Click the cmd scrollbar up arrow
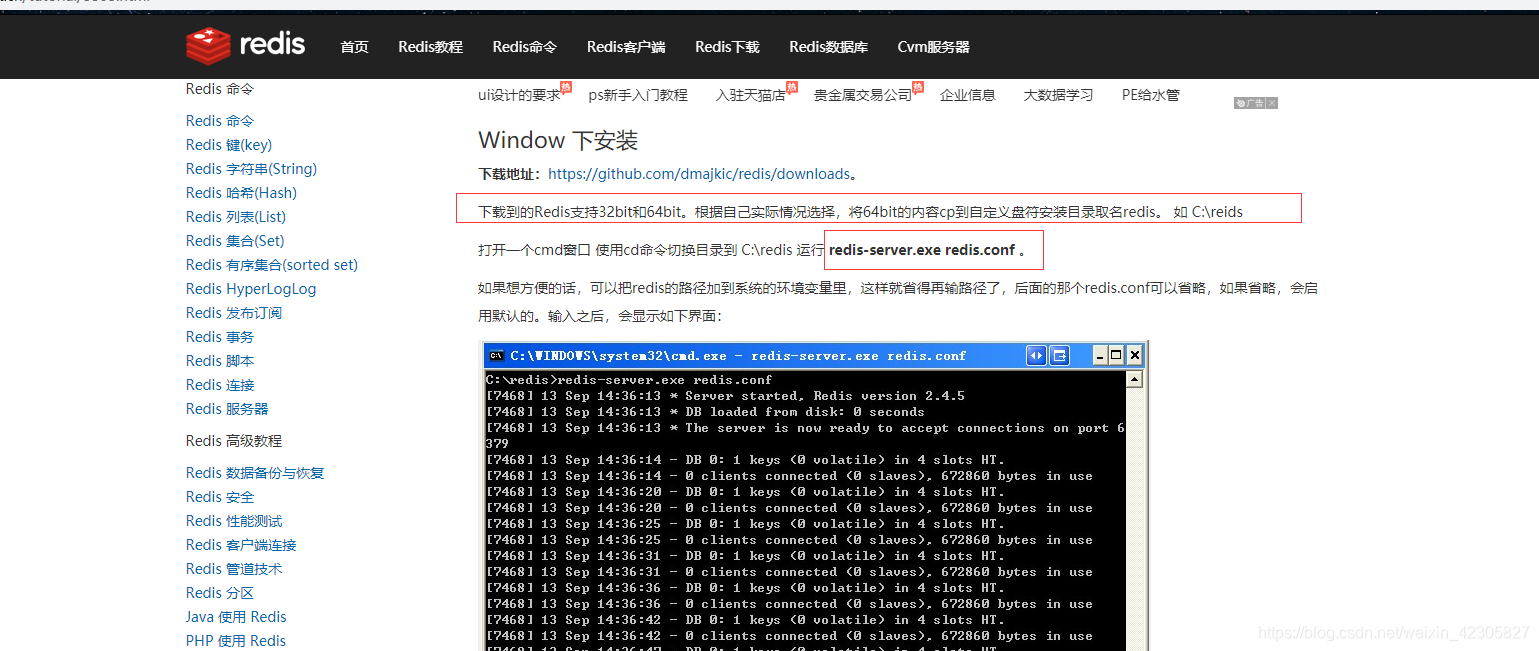The width and height of the screenshot is (1539, 651). pyautogui.click(x=1134, y=380)
